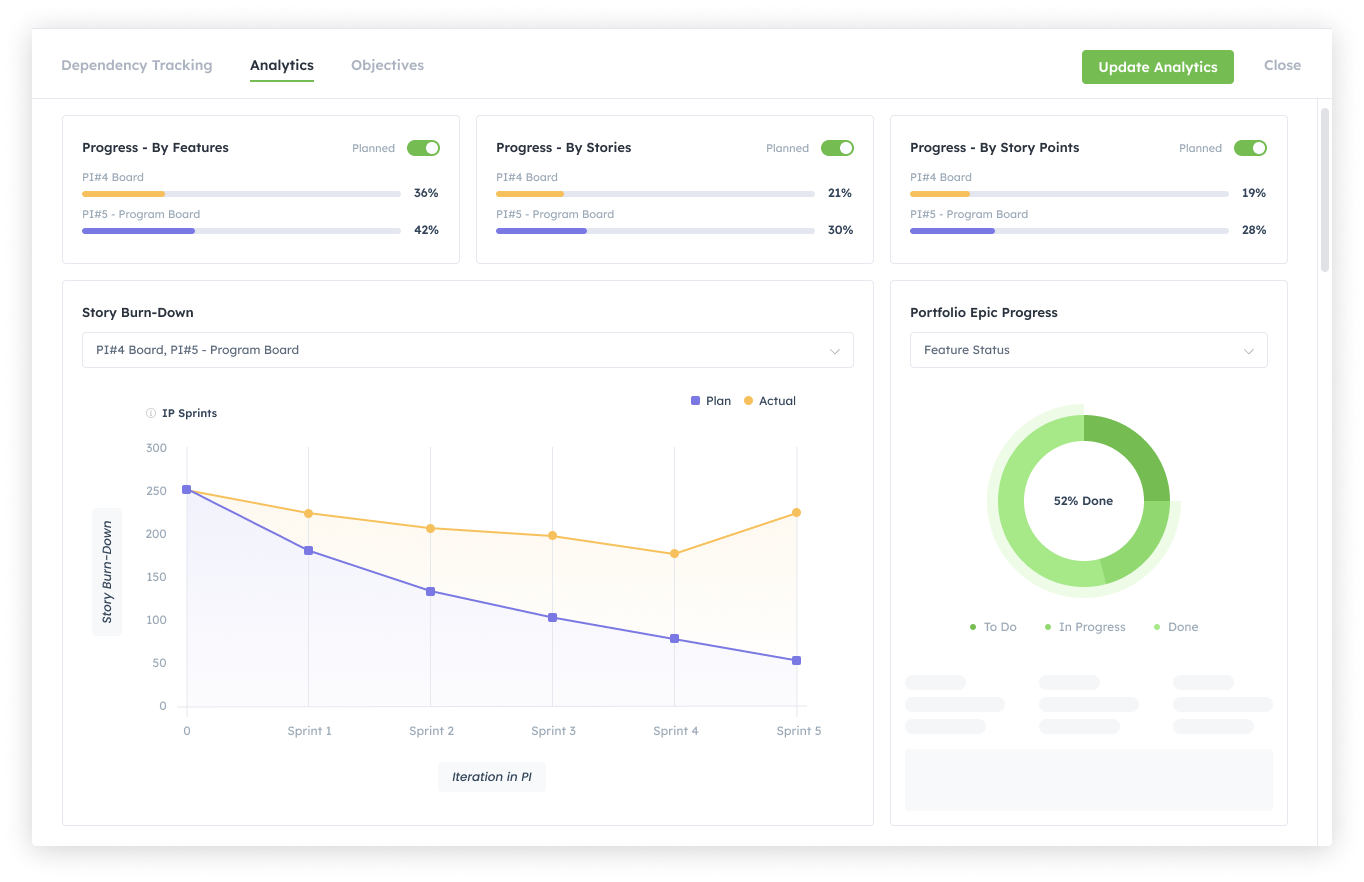Image resolution: width=1364 pixels, height=882 pixels.
Task: Click the 28% value in Story Points card
Action: click(1254, 230)
